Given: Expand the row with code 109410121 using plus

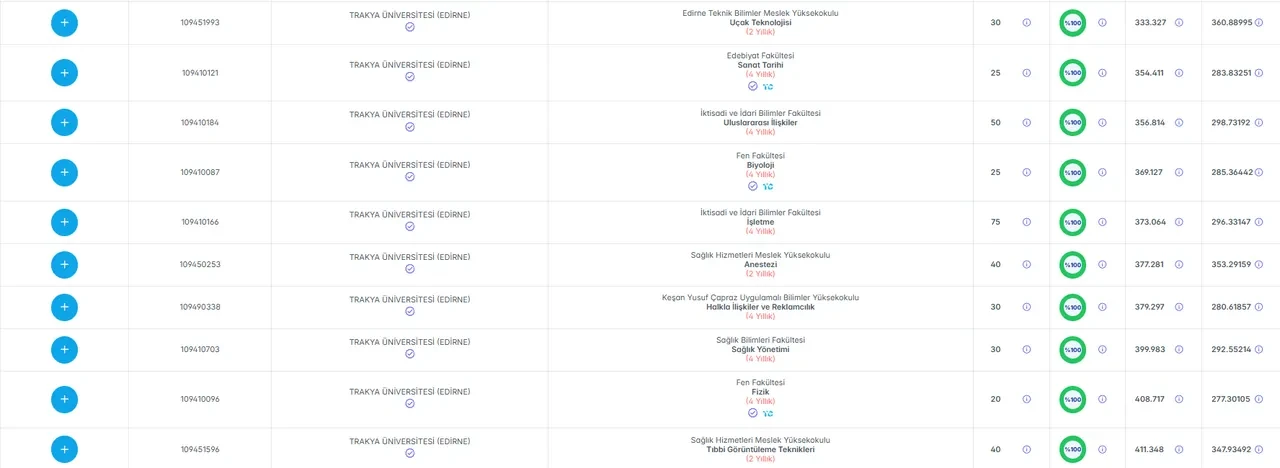Looking at the screenshot, I should pos(64,72).
